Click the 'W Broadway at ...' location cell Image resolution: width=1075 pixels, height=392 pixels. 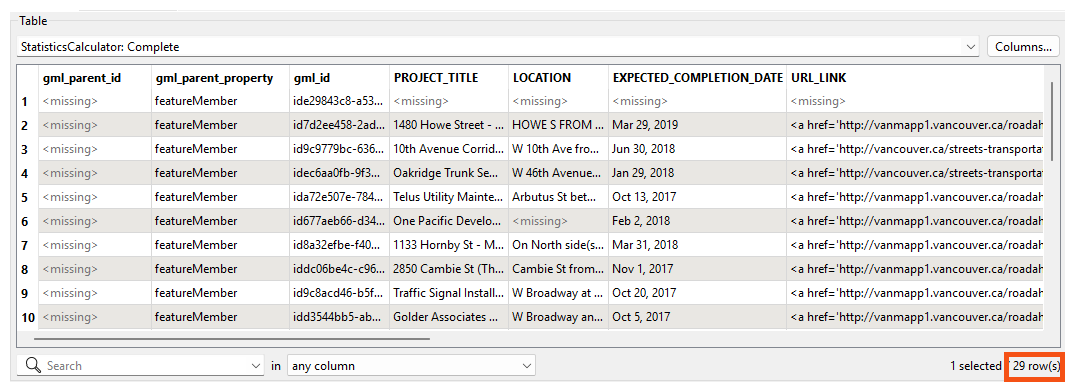559,293
